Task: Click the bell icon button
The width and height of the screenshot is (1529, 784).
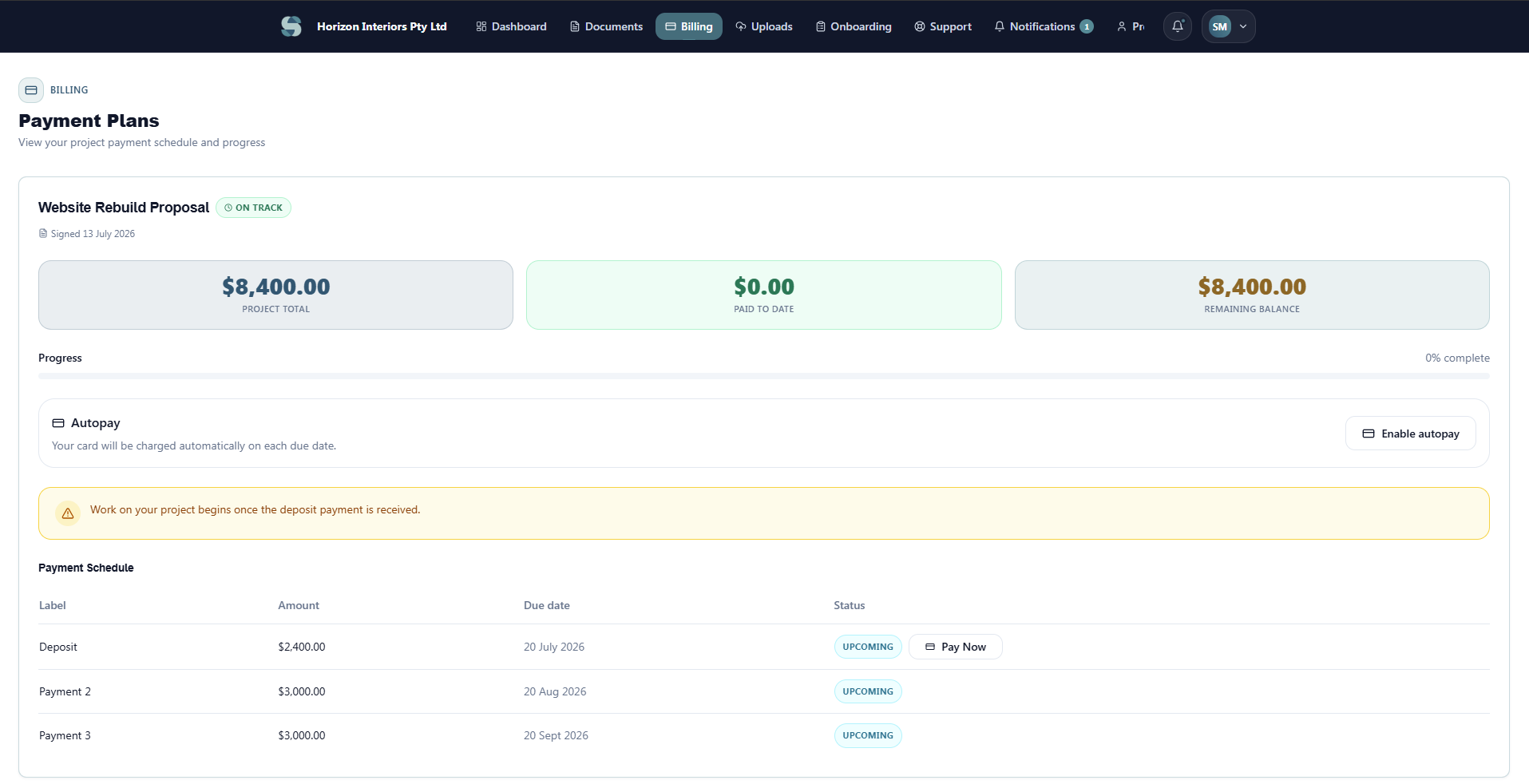Action: click(x=1177, y=26)
